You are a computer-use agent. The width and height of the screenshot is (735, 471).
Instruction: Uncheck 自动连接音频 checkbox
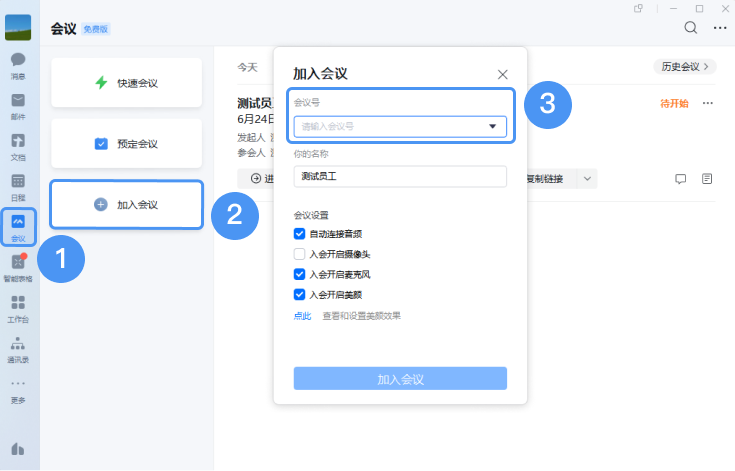click(x=299, y=233)
